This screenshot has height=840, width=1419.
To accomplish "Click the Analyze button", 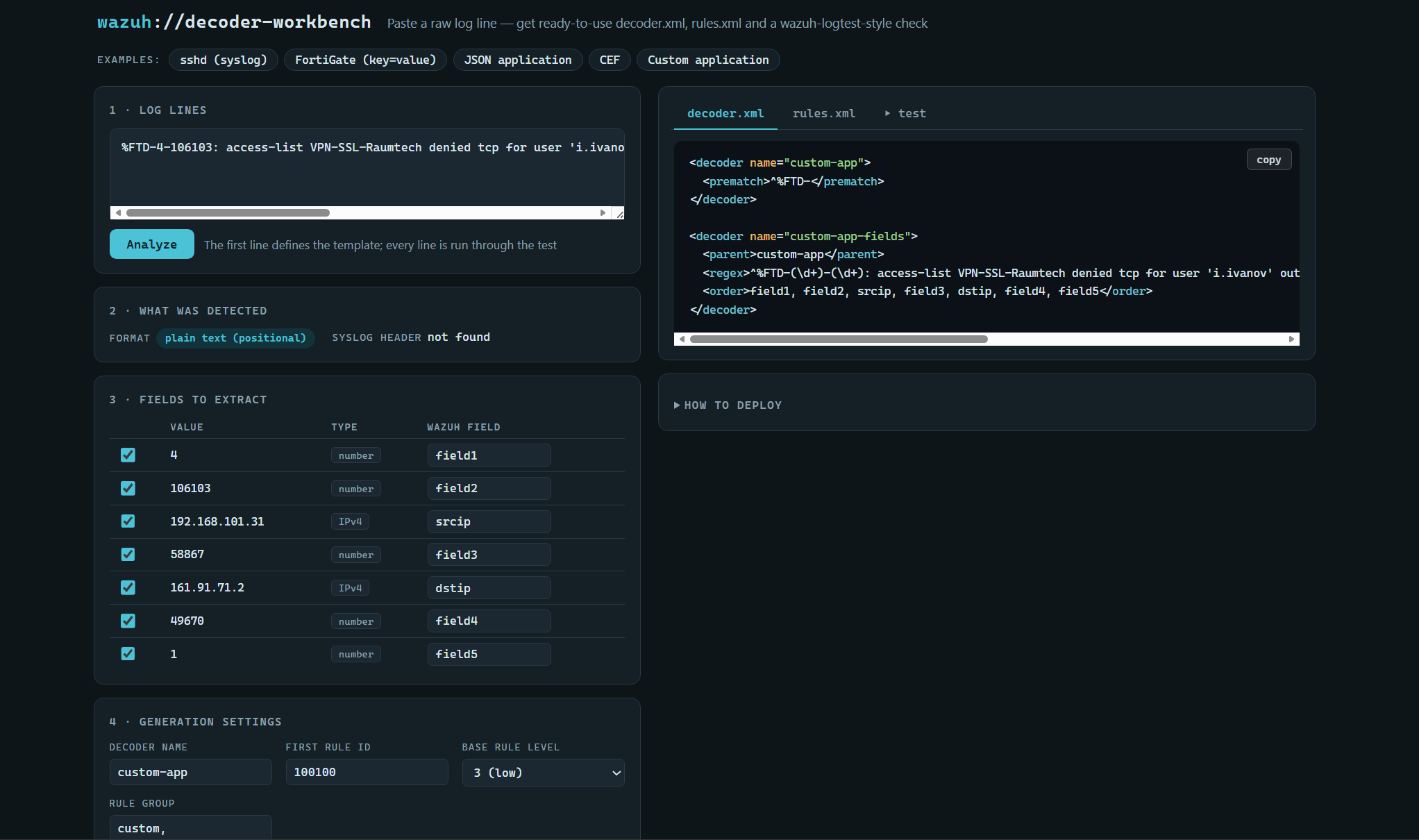I will tap(152, 244).
